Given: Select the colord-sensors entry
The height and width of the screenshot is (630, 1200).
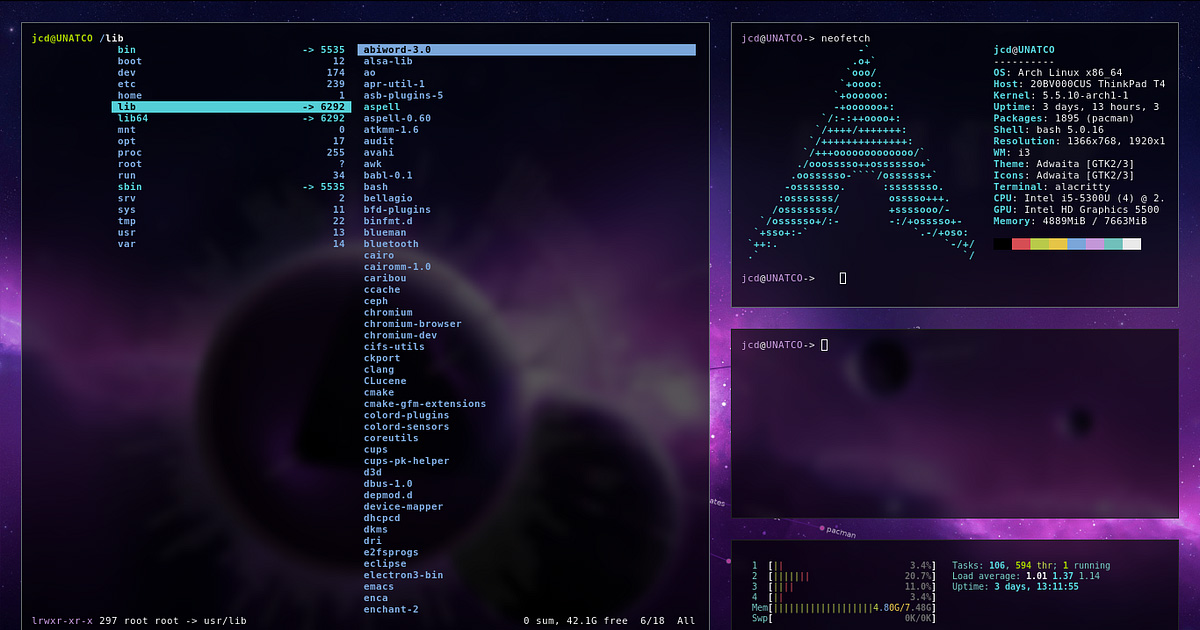Looking at the screenshot, I should coord(407,427).
